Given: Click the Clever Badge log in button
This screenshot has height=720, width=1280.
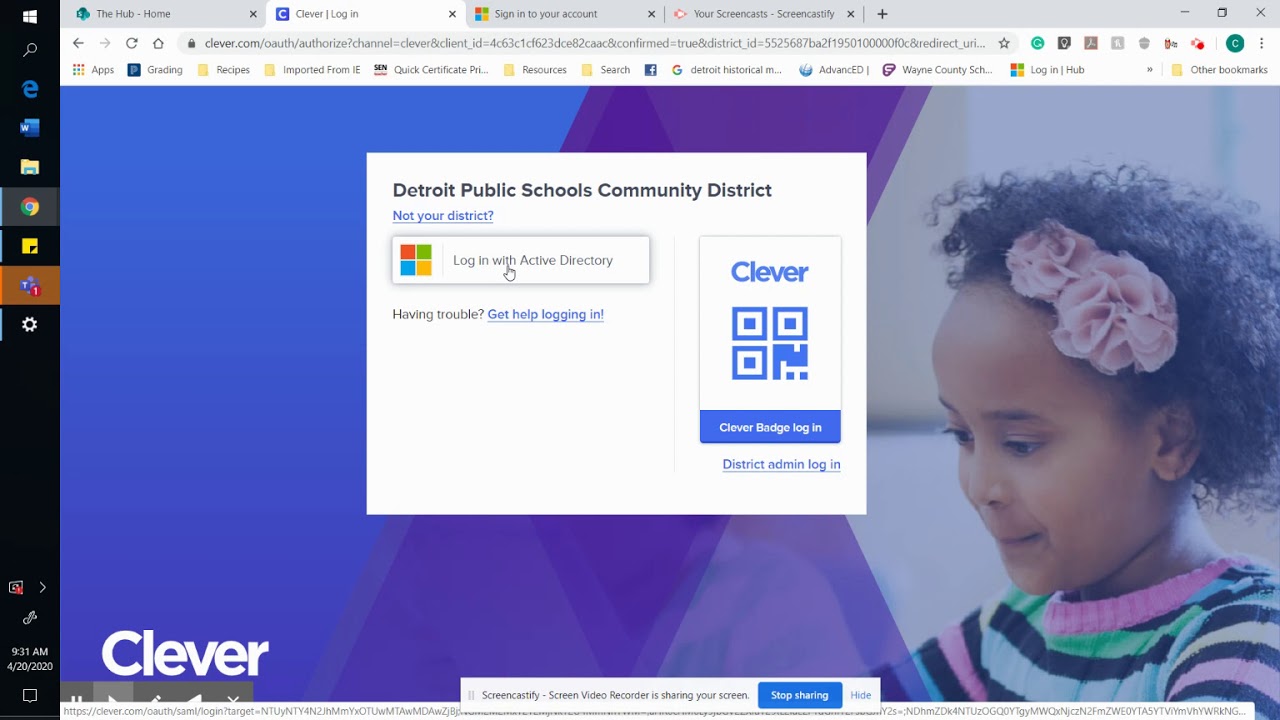Looking at the screenshot, I should [770, 427].
